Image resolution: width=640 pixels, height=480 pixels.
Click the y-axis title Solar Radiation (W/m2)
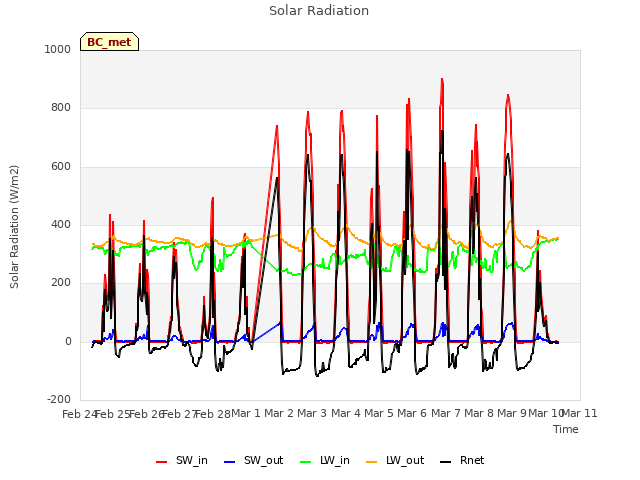click(x=14, y=227)
